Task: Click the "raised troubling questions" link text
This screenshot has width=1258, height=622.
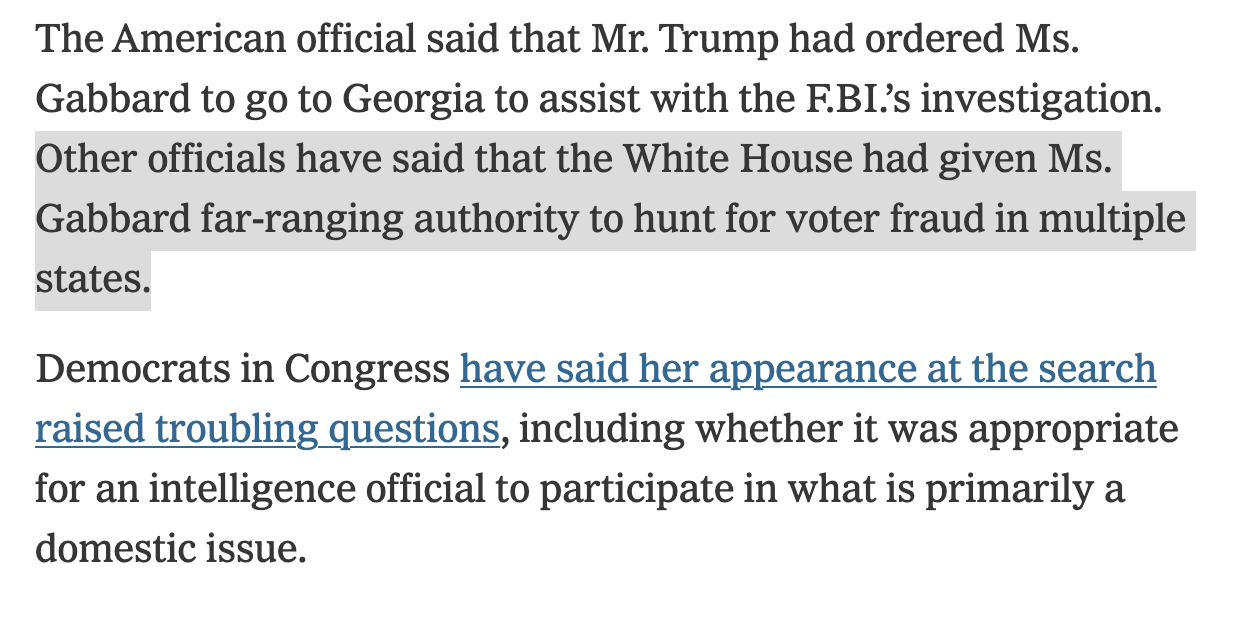Action: [x=266, y=429]
